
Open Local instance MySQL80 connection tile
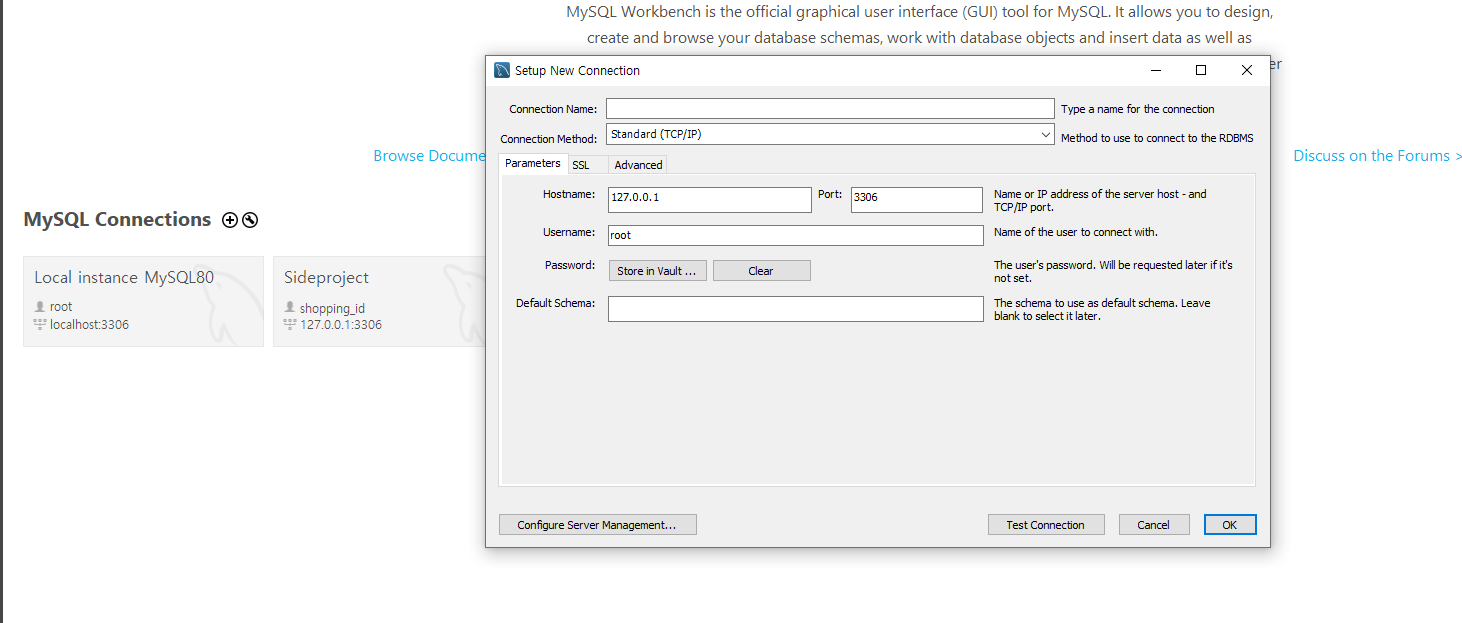143,301
